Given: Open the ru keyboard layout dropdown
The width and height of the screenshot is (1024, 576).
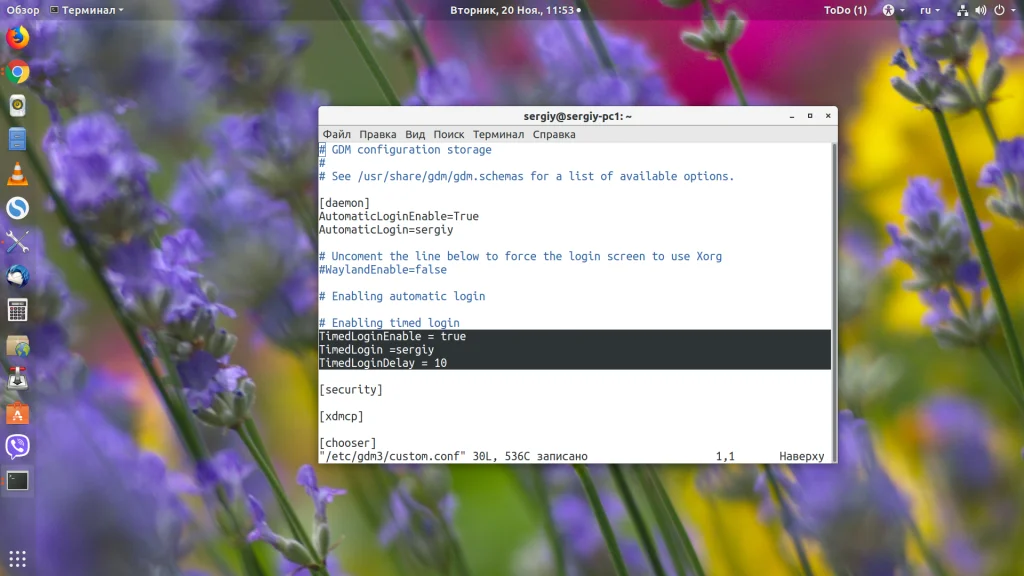Looking at the screenshot, I should [929, 10].
